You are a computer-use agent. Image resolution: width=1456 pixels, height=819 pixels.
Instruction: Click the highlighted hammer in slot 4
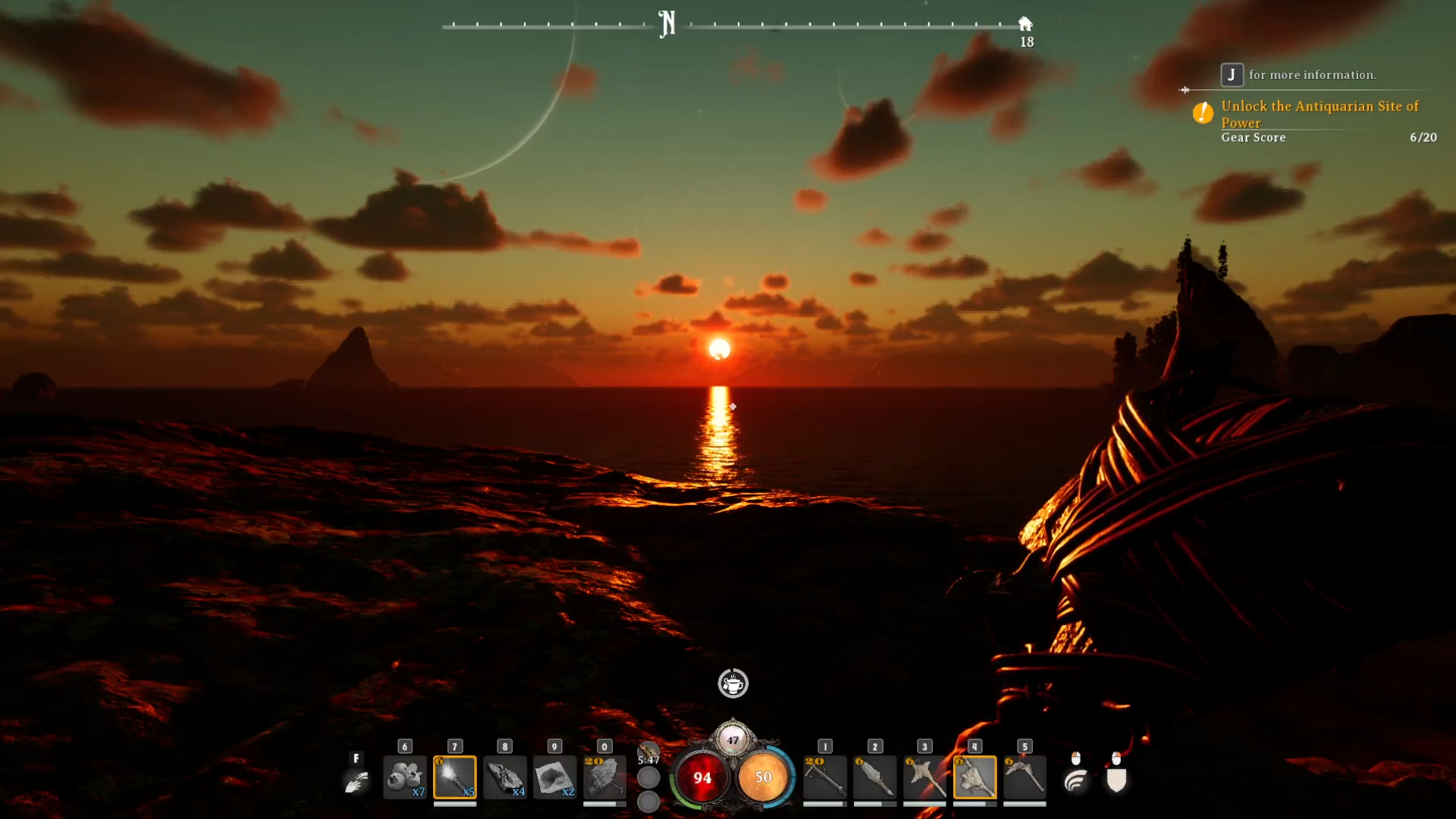974,777
